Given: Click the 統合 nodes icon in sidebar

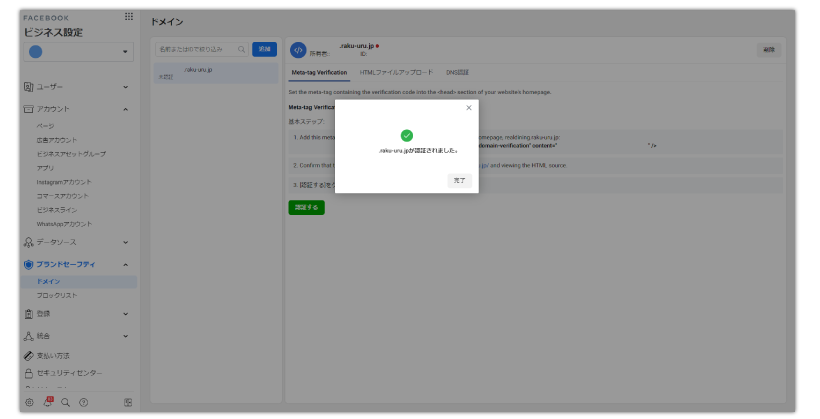Looking at the screenshot, I should (x=29, y=336).
